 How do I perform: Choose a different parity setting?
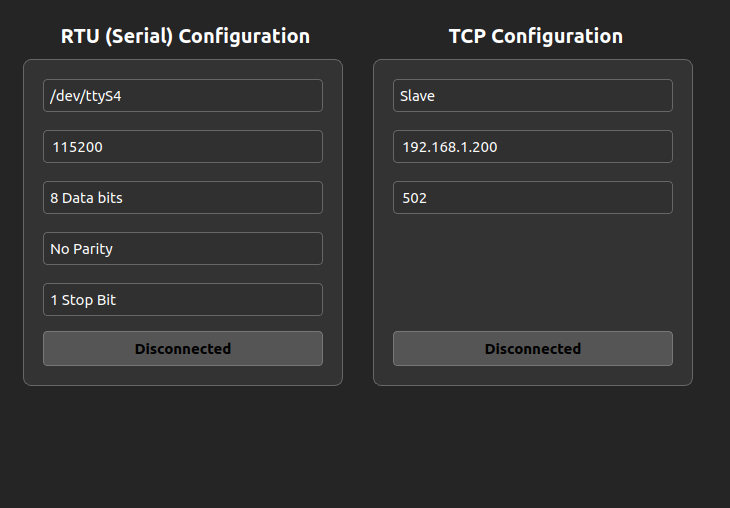(183, 249)
